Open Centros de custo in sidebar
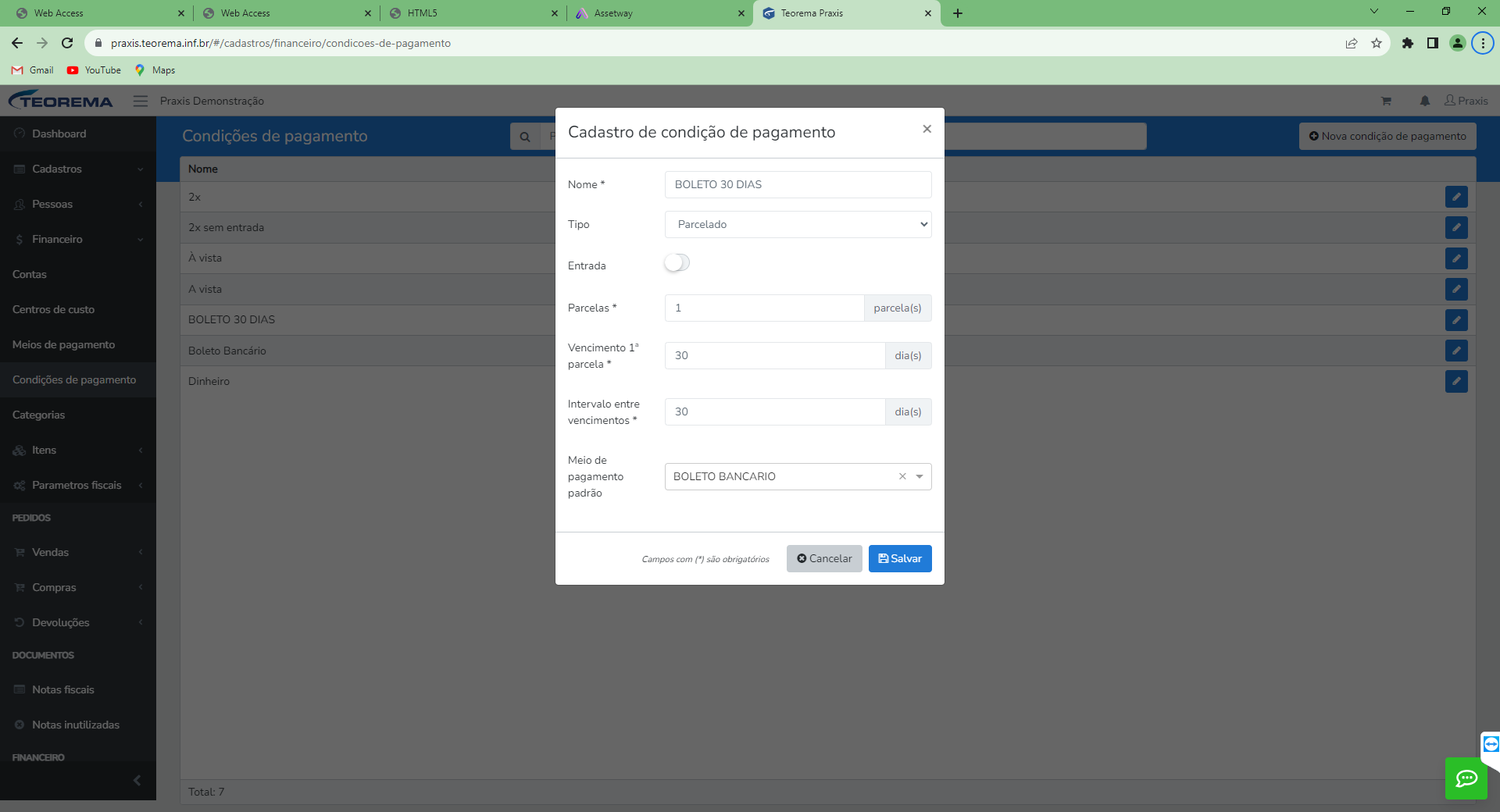Viewport: 1500px width, 812px height. tap(78, 309)
